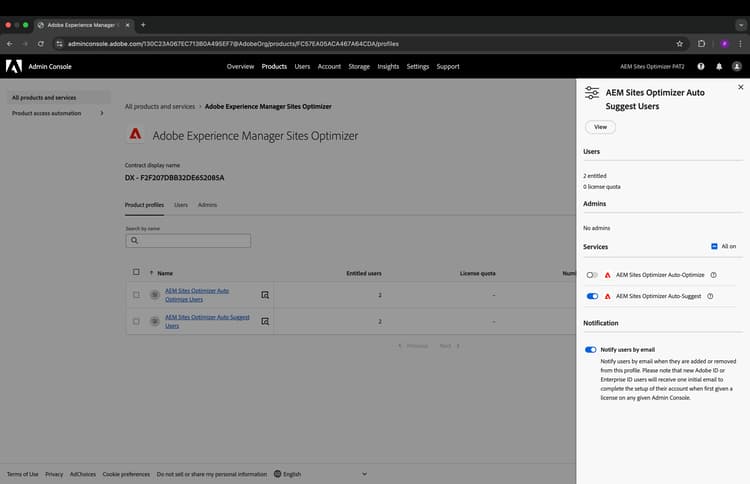Expand Product access automation chevron
The image size is (750, 484).
[102, 113]
